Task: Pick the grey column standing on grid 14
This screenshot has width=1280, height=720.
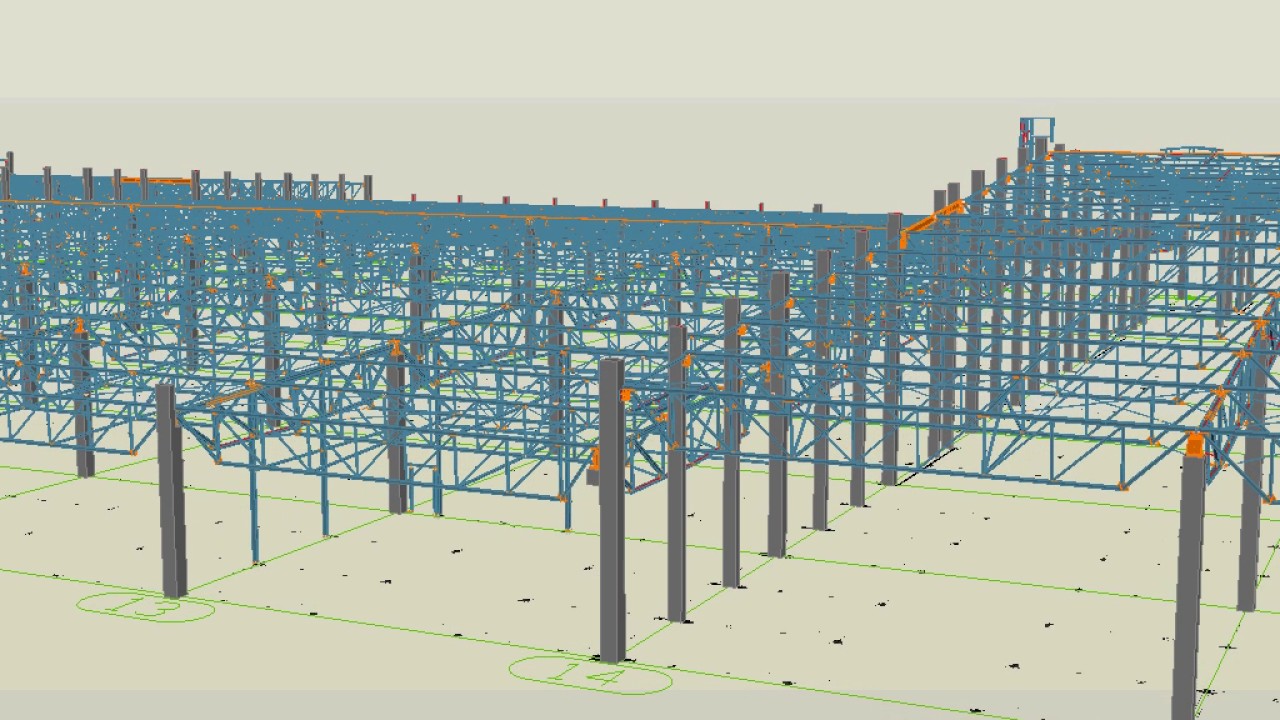Action: (612, 510)
